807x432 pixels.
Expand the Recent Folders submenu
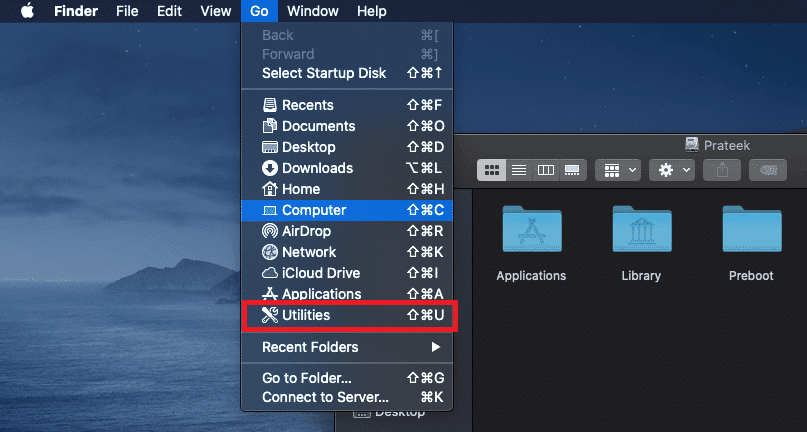click(x=347, y=347)
